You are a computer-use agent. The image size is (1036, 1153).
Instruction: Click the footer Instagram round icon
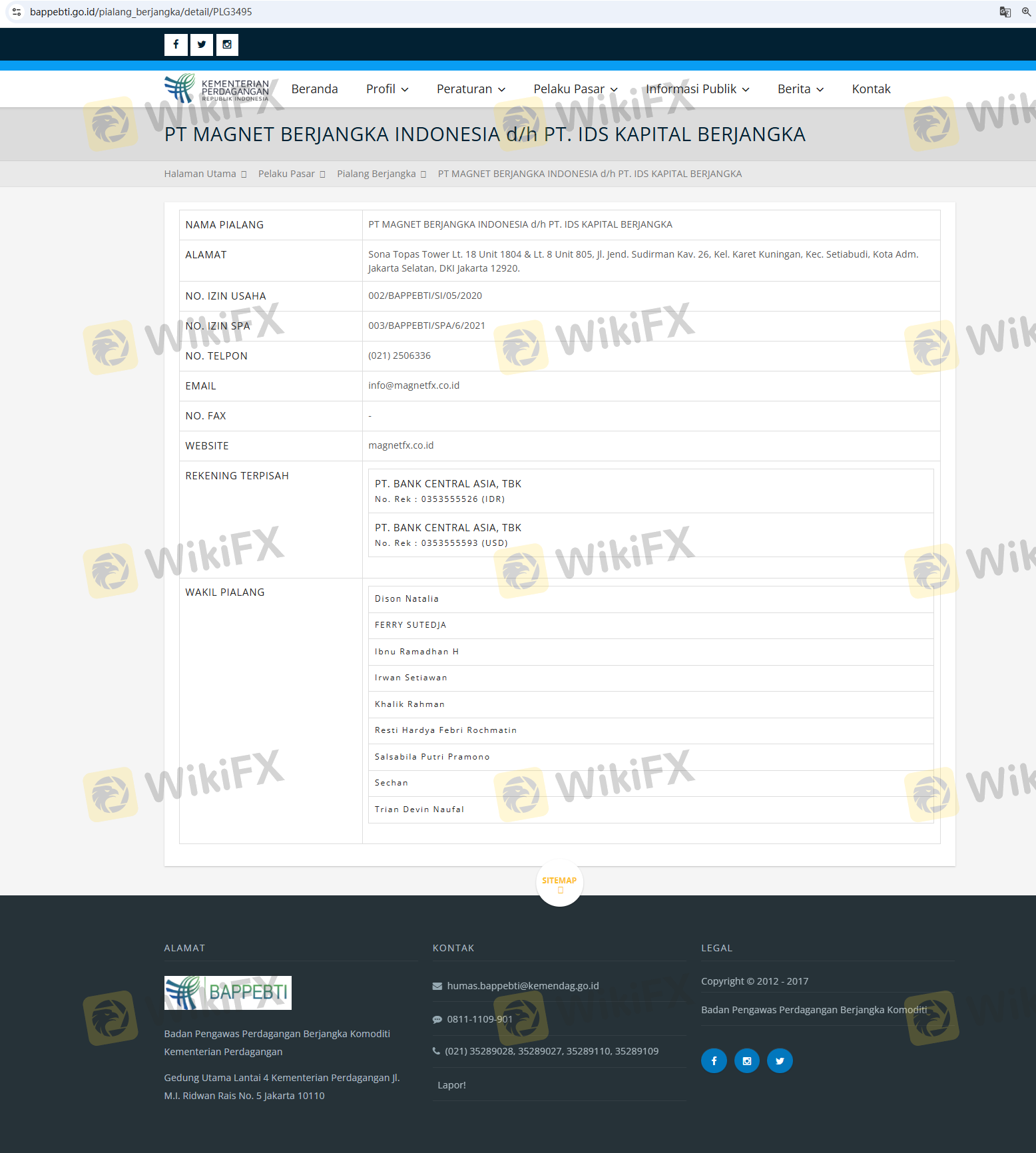[x=746, y=1060]
